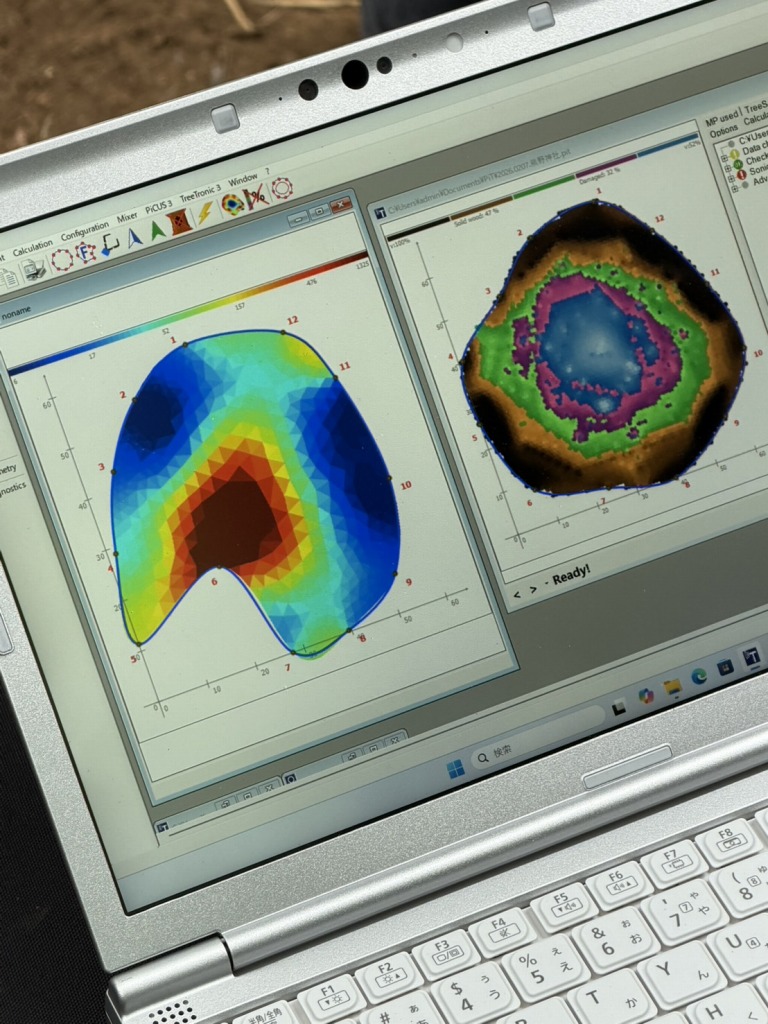The image size is (768, 1024).
Task: Minimize the noname tomogram window
Action: 298,219
